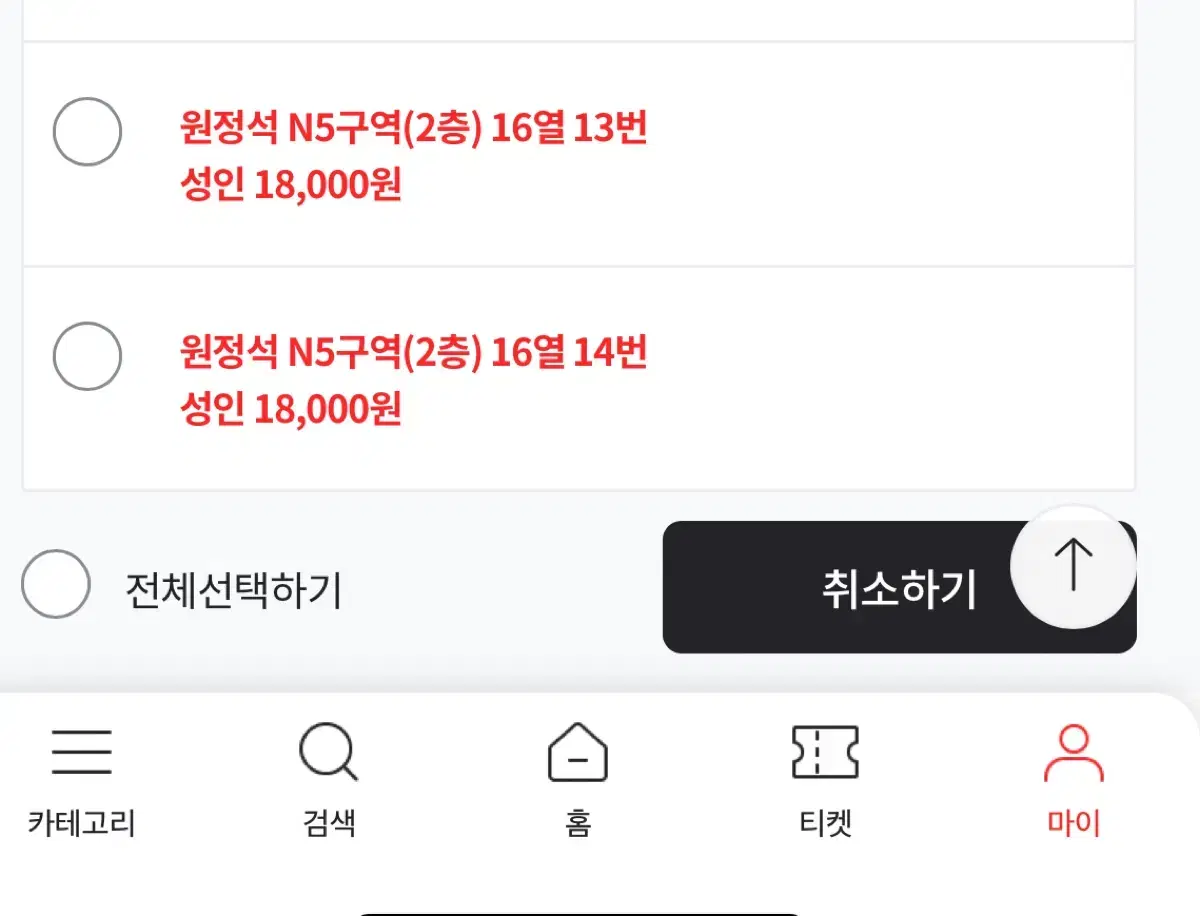Select the 16열 13번 seat radio button
The image size is (1200, 916).
87,131
